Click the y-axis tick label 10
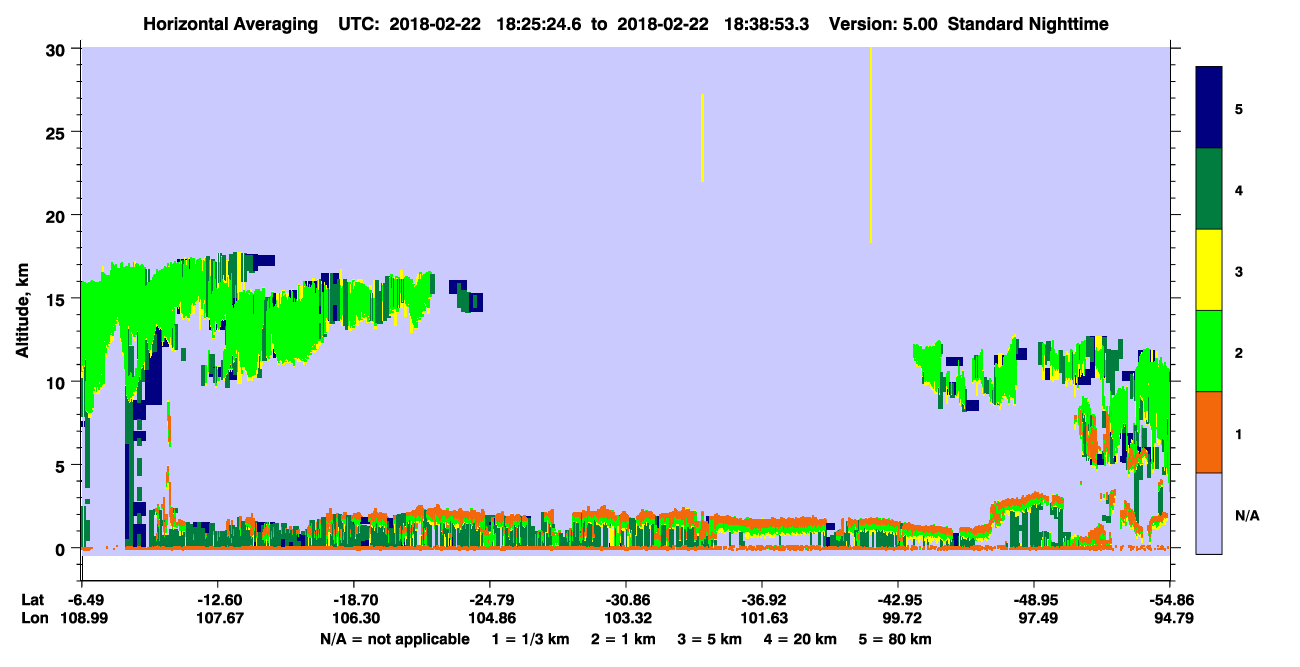Screen dimensions: 1300x667 point(58,382)
